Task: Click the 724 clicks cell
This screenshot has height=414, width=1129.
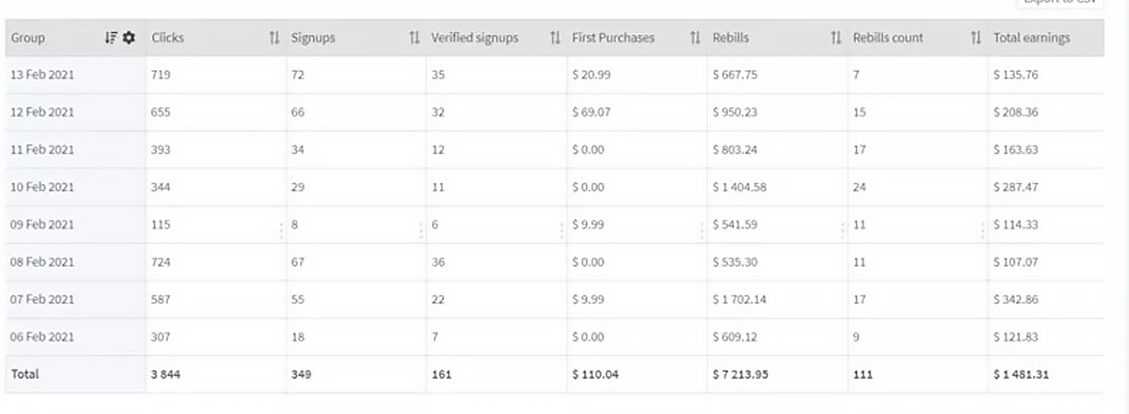Action: tap(161, 262)
